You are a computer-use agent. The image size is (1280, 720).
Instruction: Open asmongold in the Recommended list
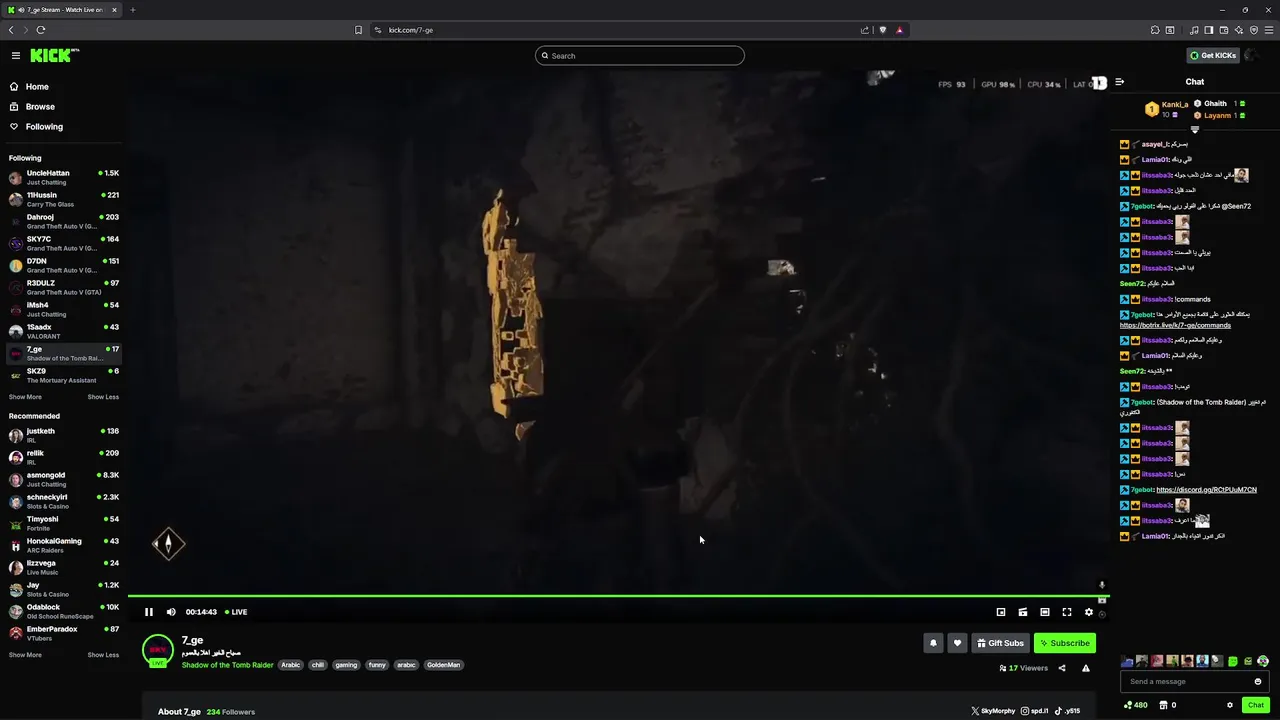[64, 479]
